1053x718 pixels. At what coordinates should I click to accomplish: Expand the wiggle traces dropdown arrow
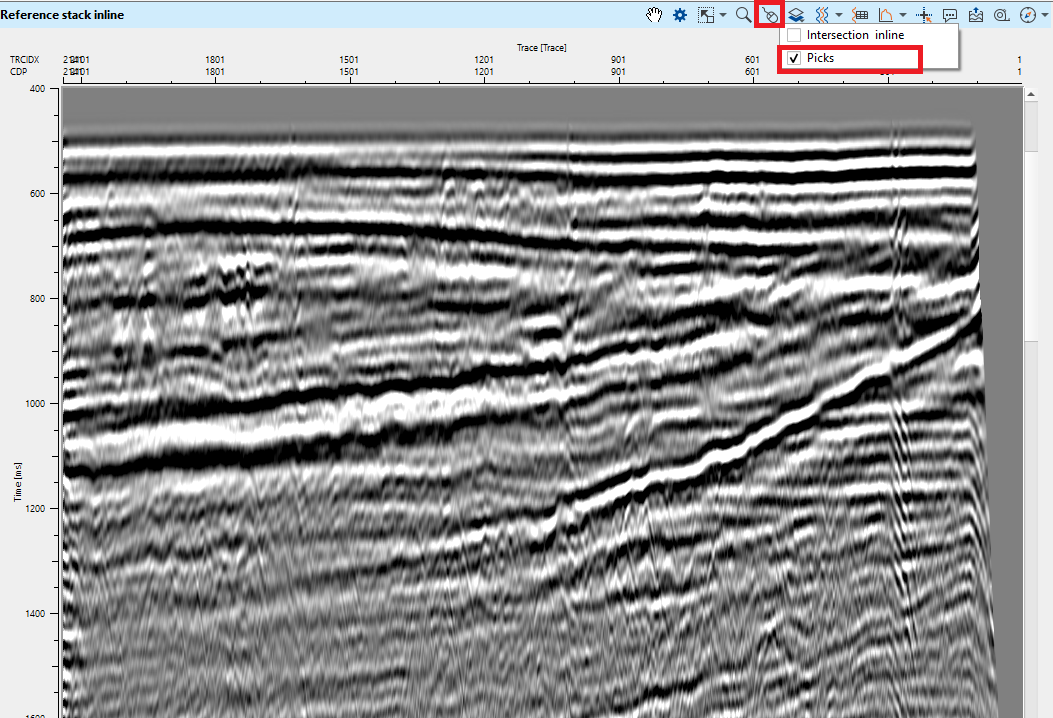tap(838, 15)
